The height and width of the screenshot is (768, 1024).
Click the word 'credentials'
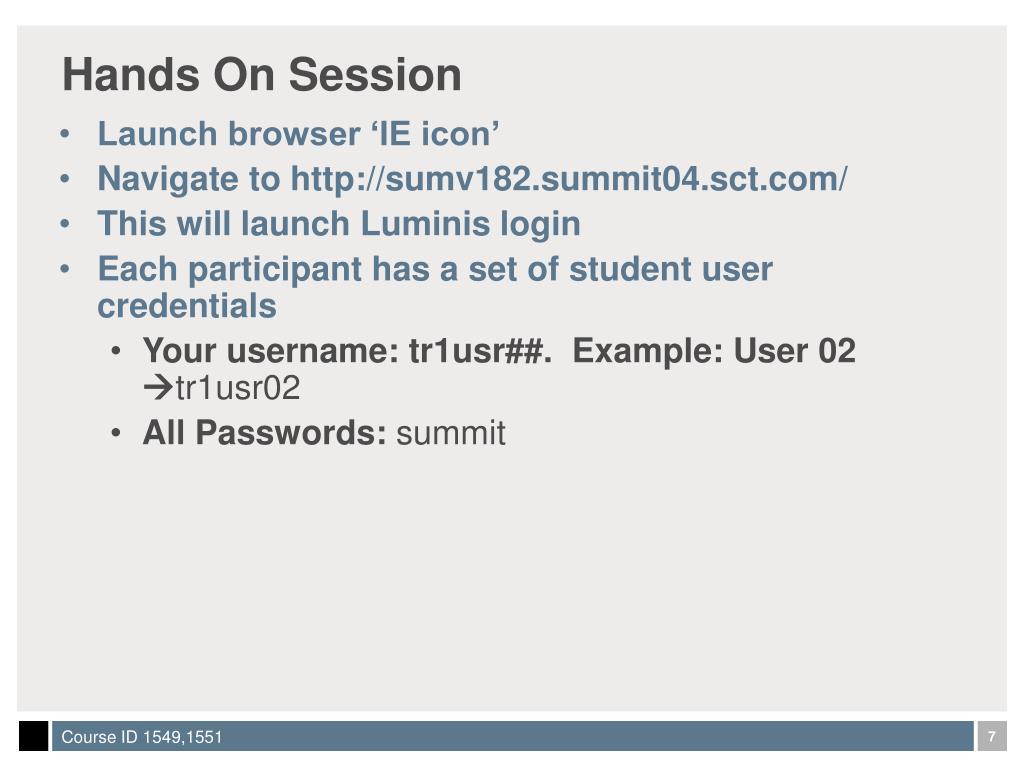tap(187, 306)
